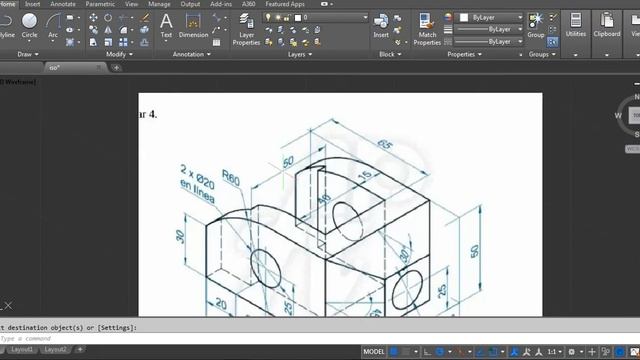Open the Layer Properties manager
This screenshot has height=360, width=640.
246,29
